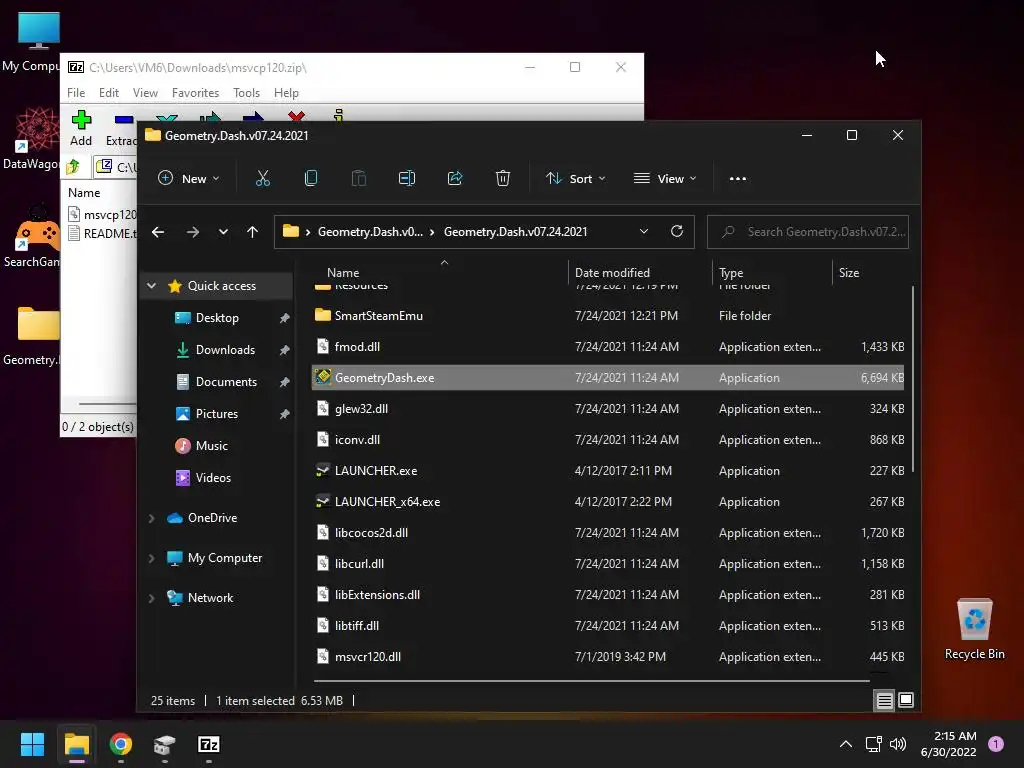Viewport: 1024px width, 768px height.
Task: Go back with the left arrow button
Action: 158,232
